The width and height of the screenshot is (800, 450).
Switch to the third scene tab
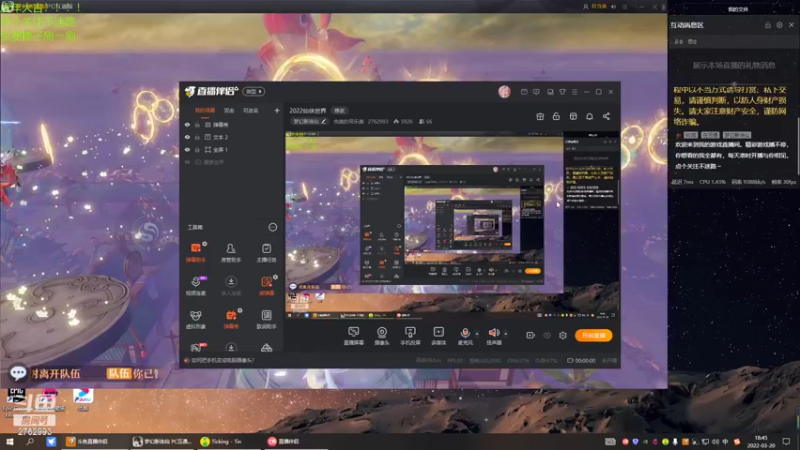tap(251, 110)
